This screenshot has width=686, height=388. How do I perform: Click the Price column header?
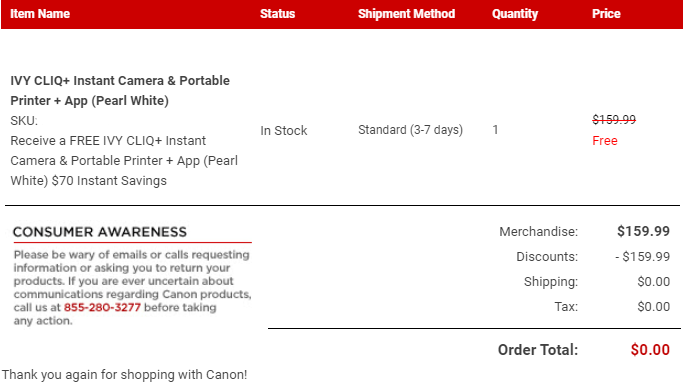click(606, 14)
